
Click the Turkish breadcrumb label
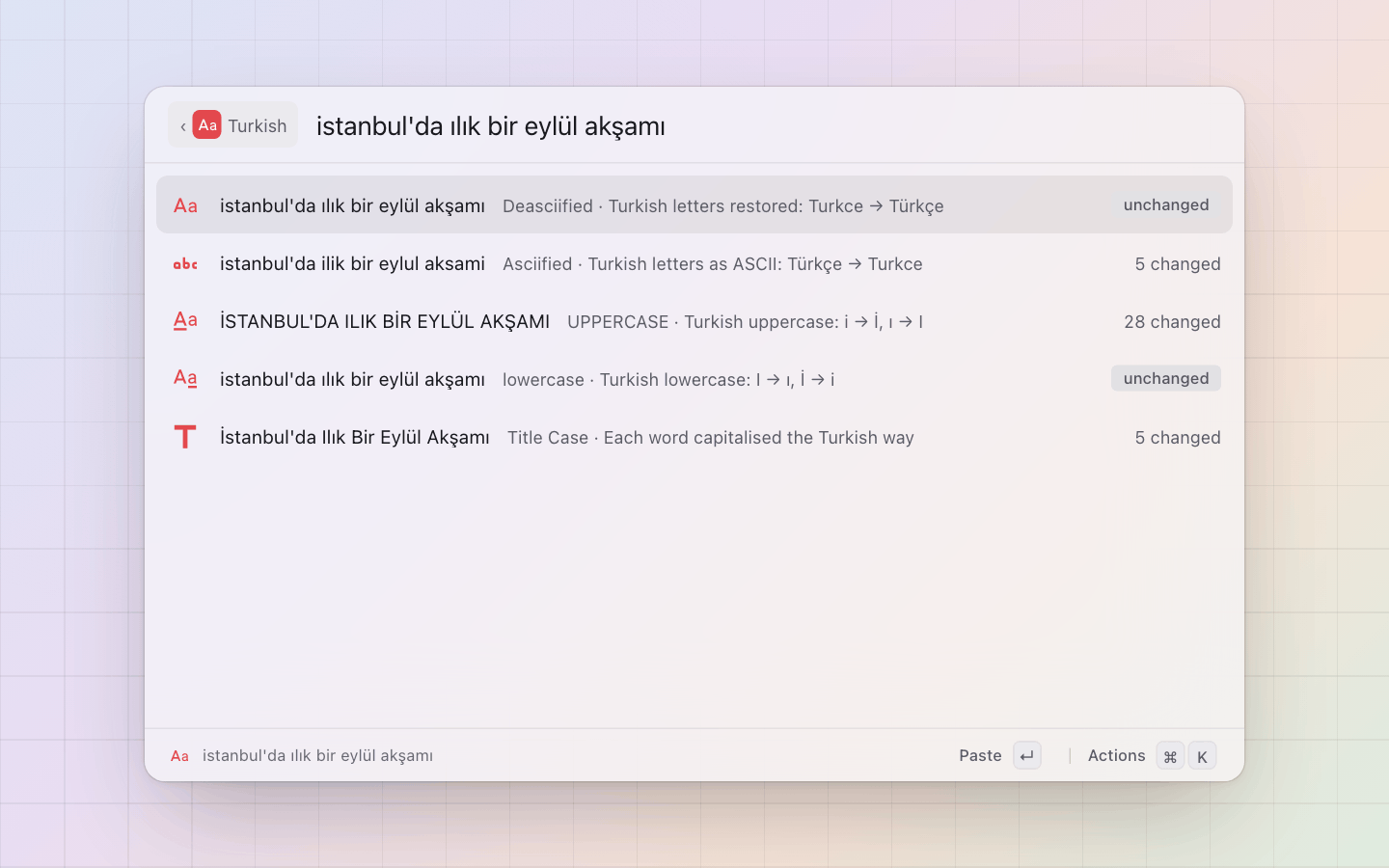point(258,126)
